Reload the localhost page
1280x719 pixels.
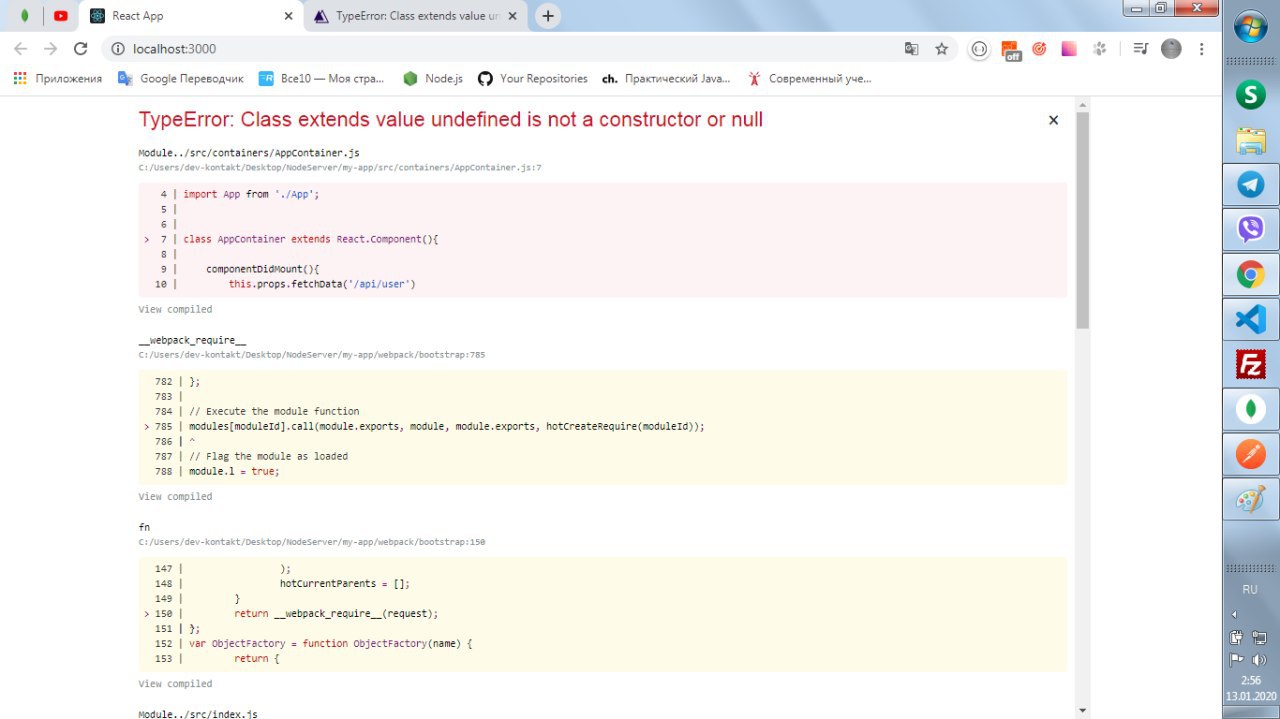[81, 49]
